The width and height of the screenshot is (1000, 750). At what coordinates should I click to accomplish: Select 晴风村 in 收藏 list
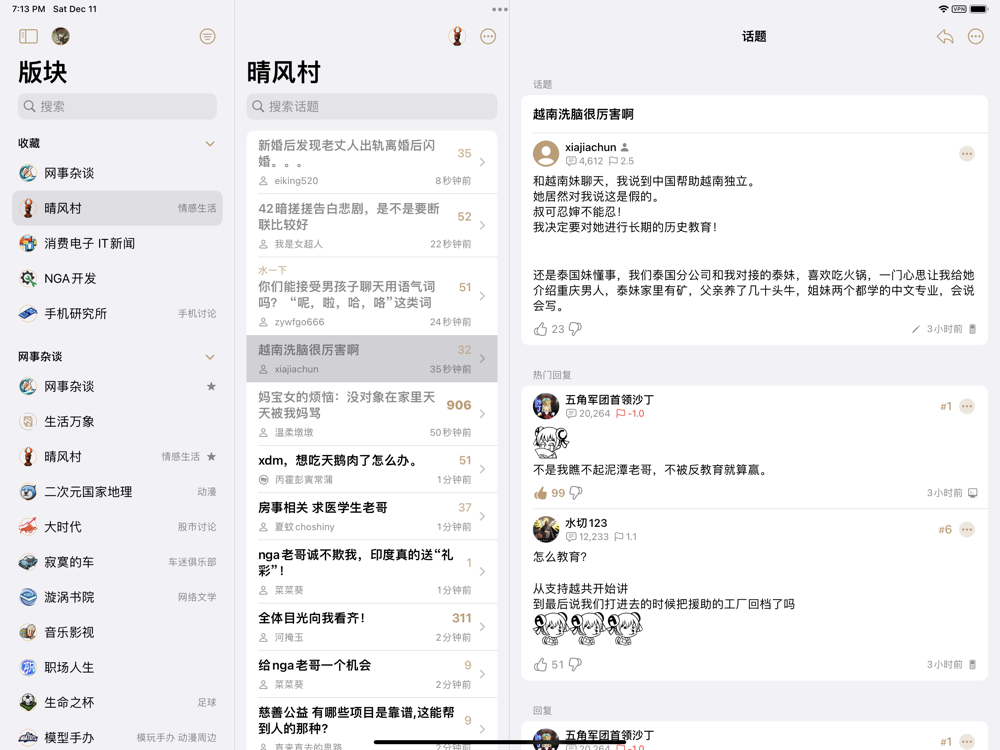click(x=117, y=208)
